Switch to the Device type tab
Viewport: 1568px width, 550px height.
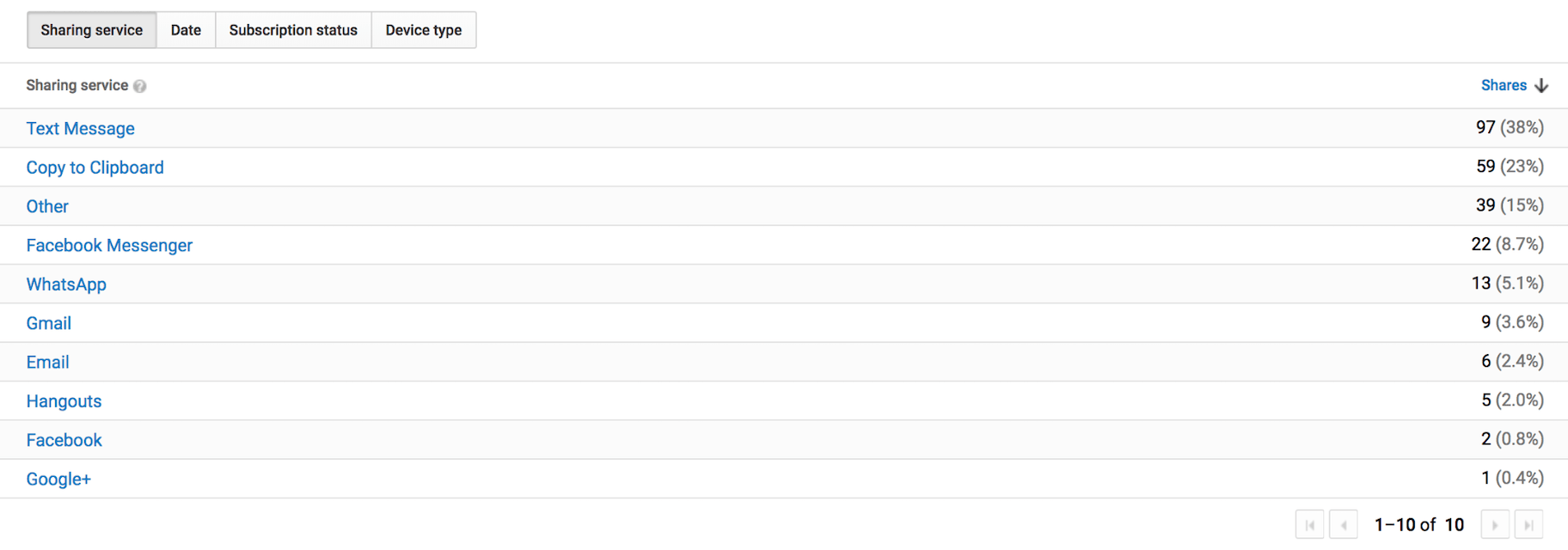pos(424,30)
